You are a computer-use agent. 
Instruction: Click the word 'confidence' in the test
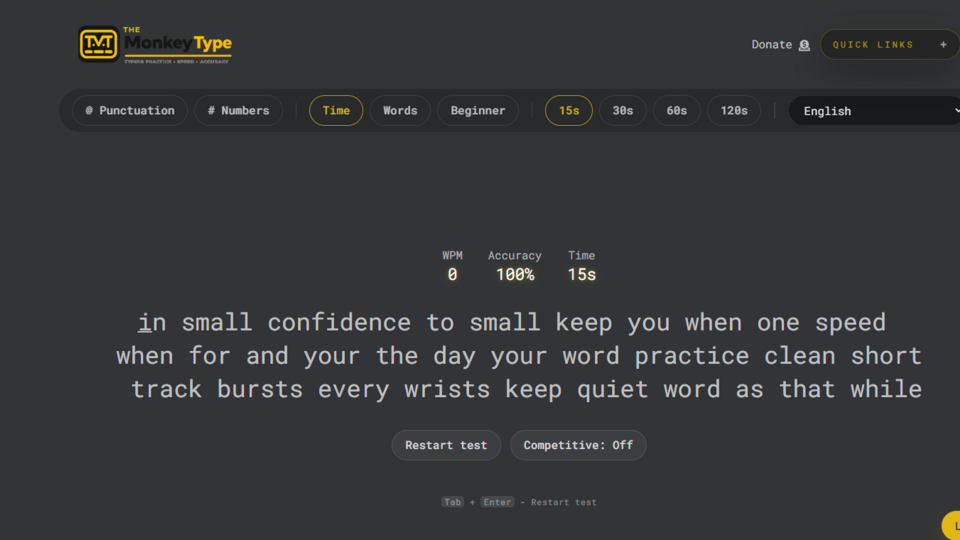pyautogui.click(x=339, y=323)
